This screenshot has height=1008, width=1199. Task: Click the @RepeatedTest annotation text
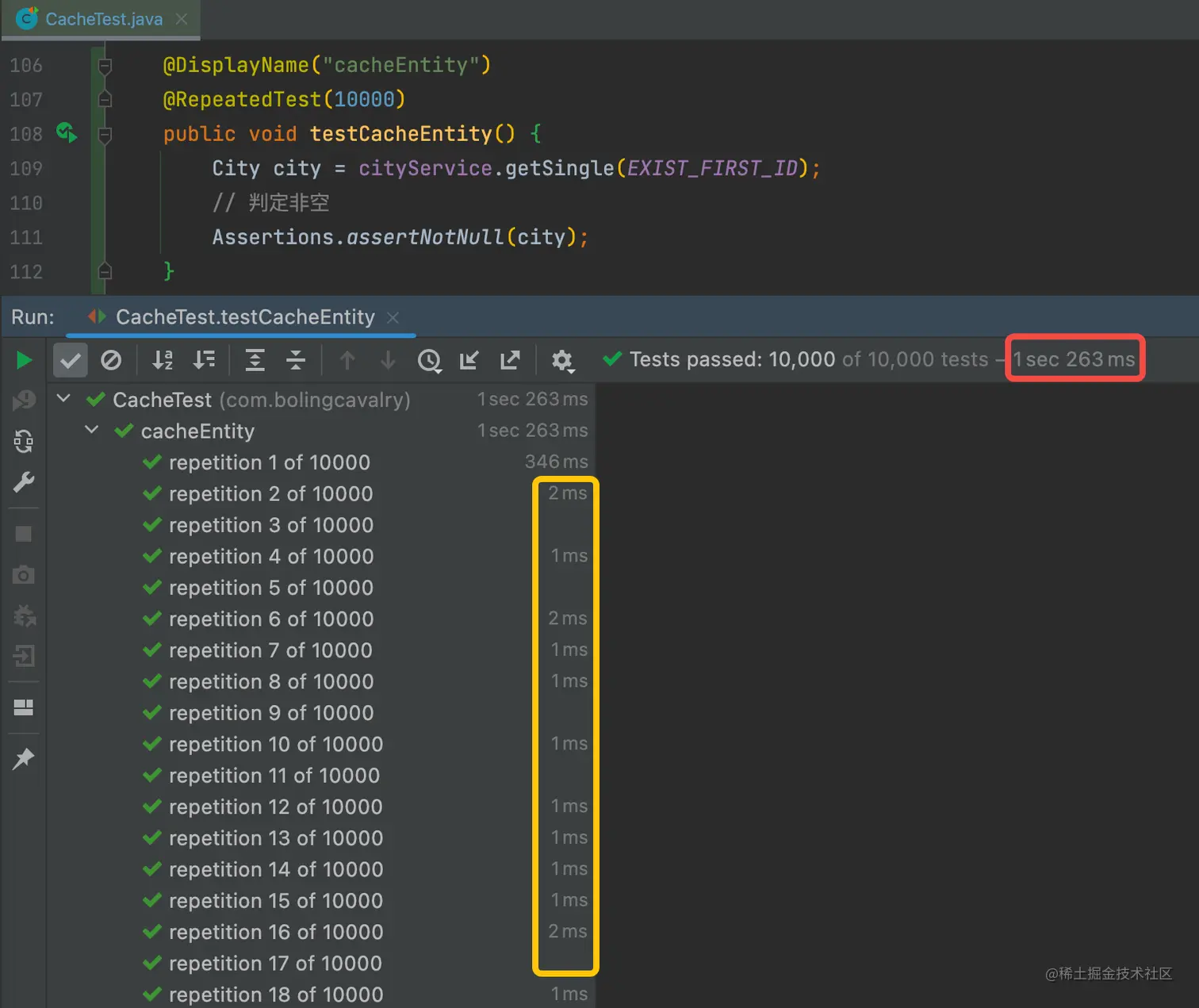(242, 99)
